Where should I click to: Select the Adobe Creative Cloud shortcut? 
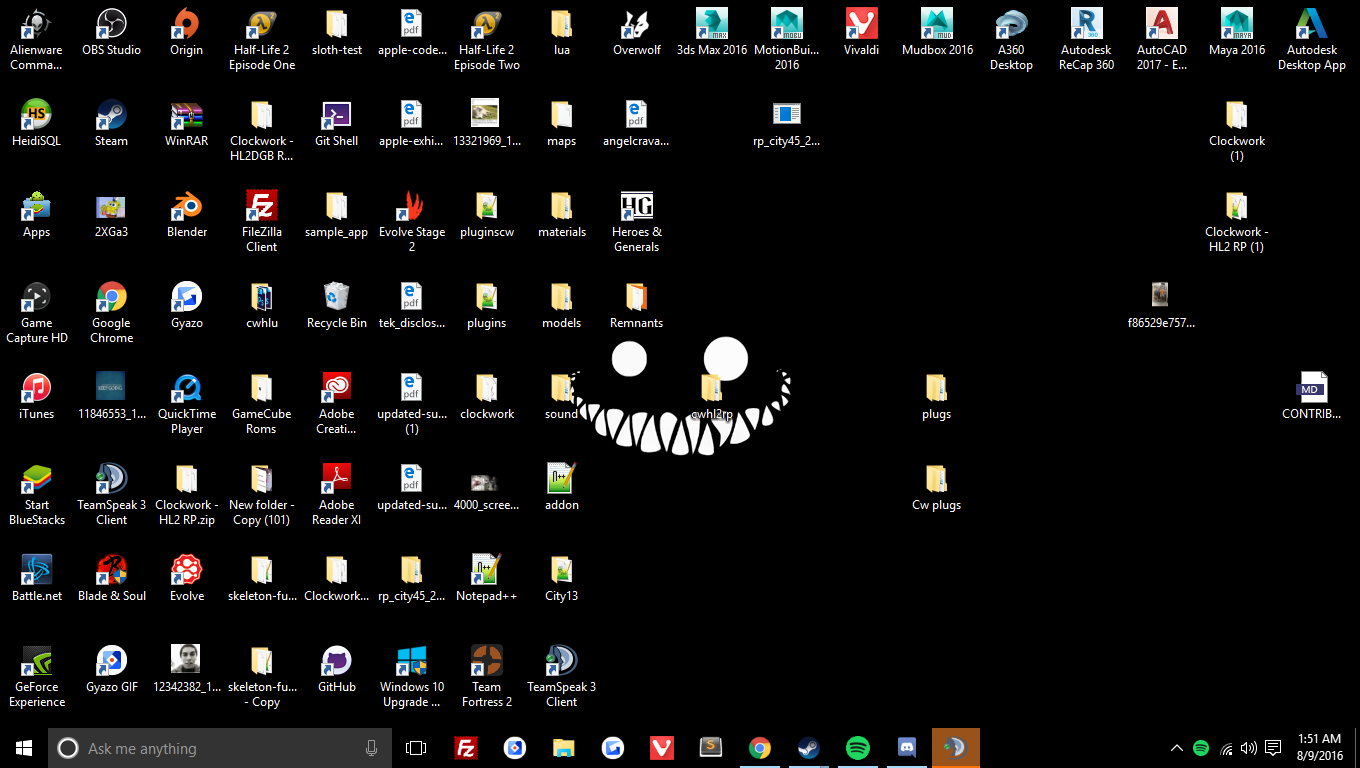336,403
